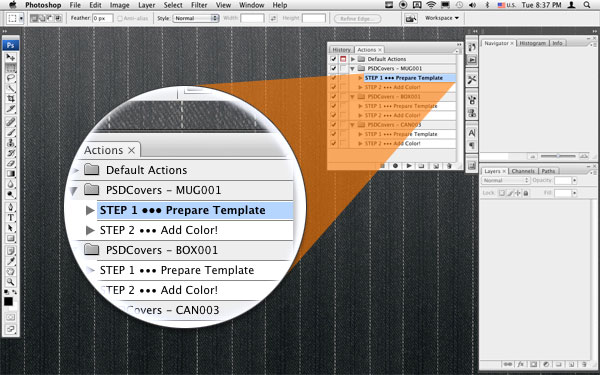This screenshot has height=375, width=600.
Task: Select the Lasso tool
Action: point(11,78)
